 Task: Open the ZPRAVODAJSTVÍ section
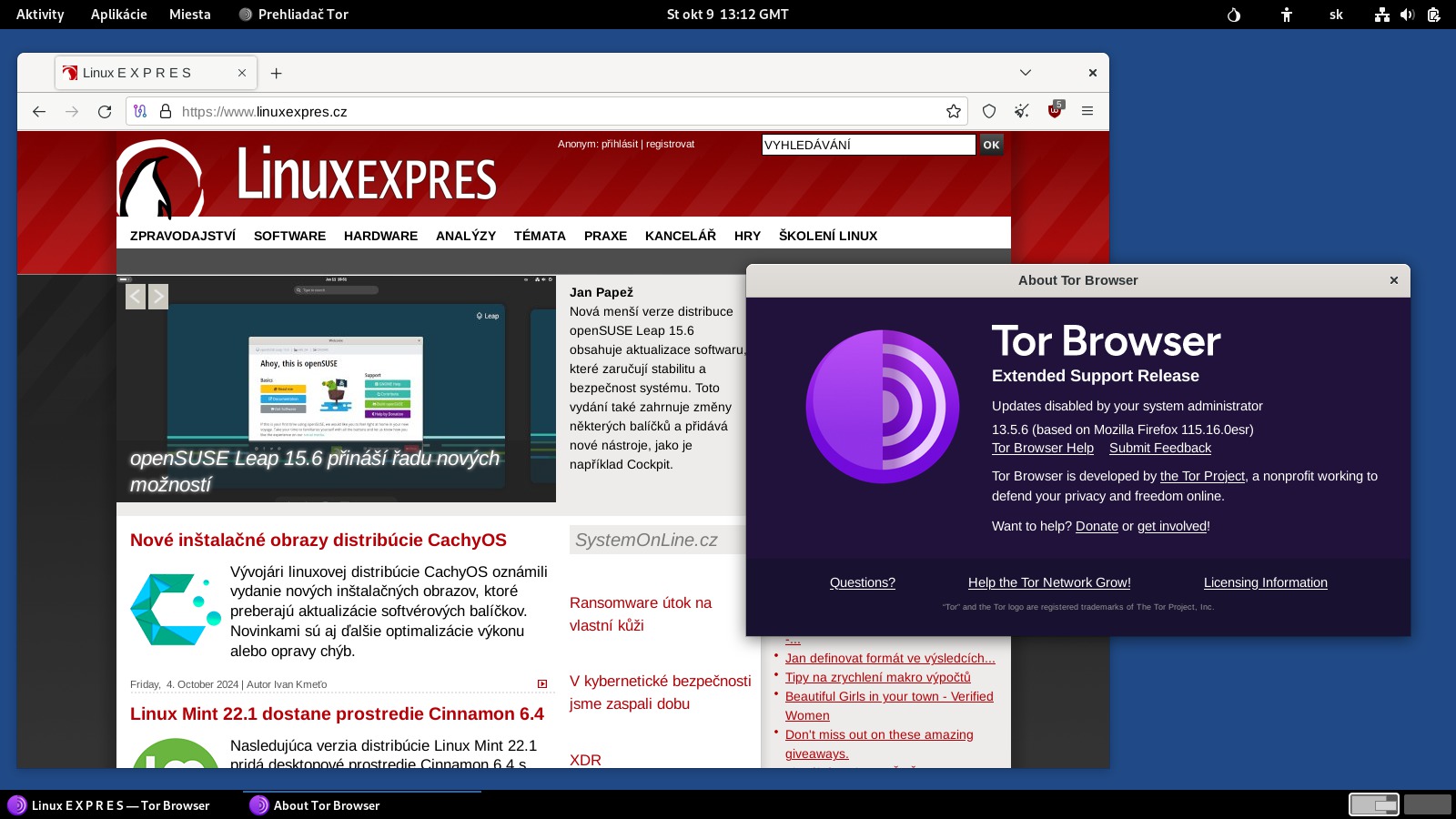183,236
